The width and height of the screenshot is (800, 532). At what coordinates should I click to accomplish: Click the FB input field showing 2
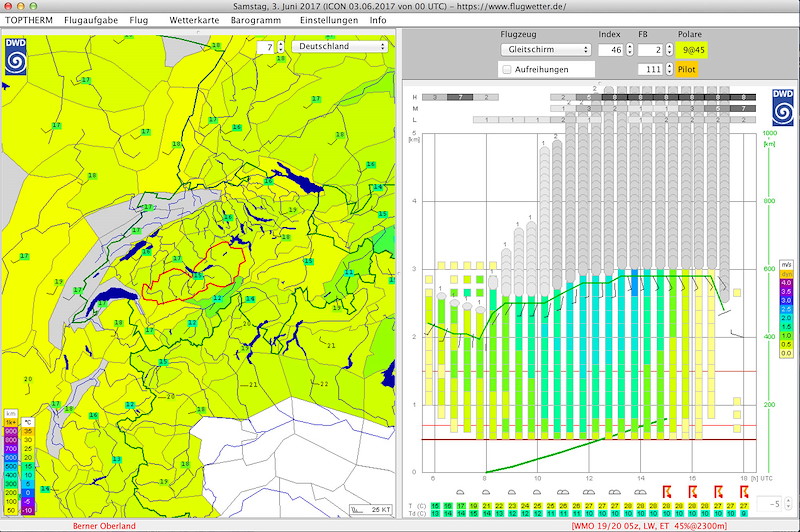coord(651,49)
